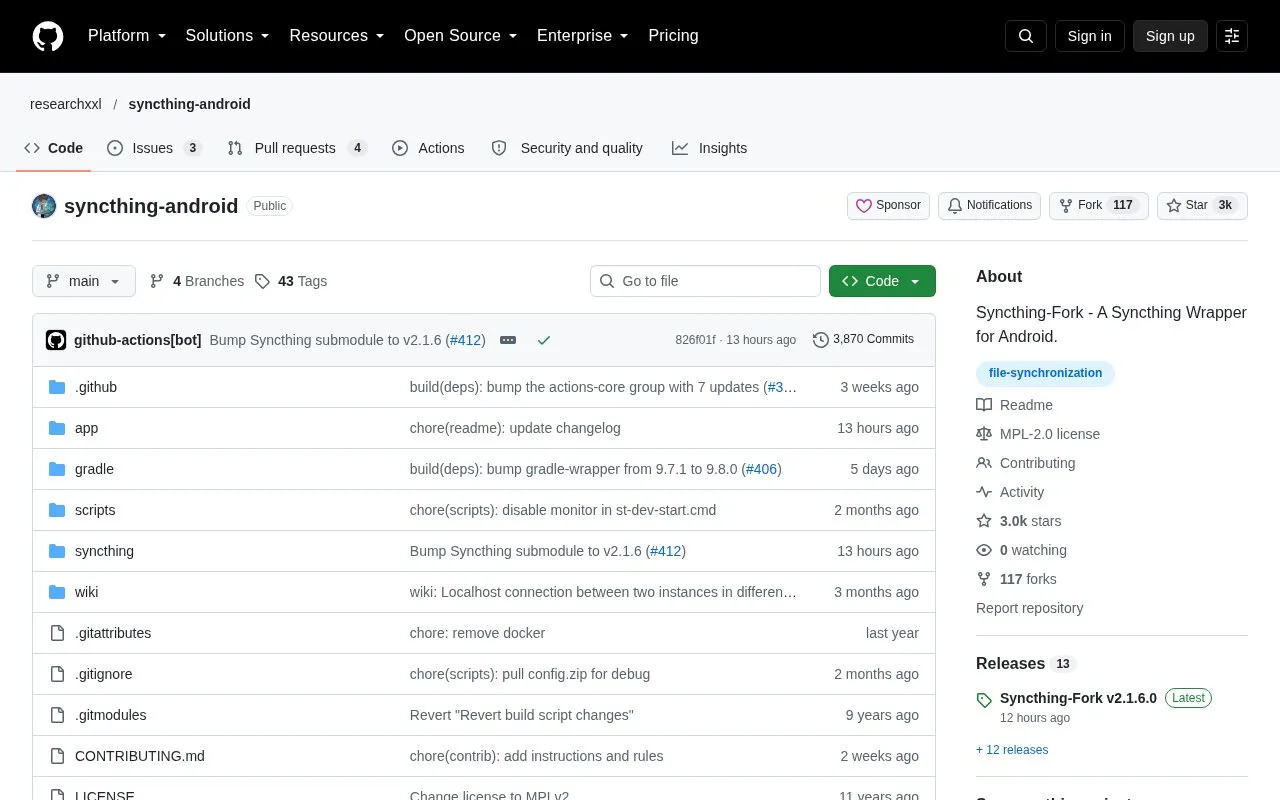Viewport: 1280px width, 800px height.
Task: Click the repository avatar beside syncthing-android title
Action: coord(44,206)
